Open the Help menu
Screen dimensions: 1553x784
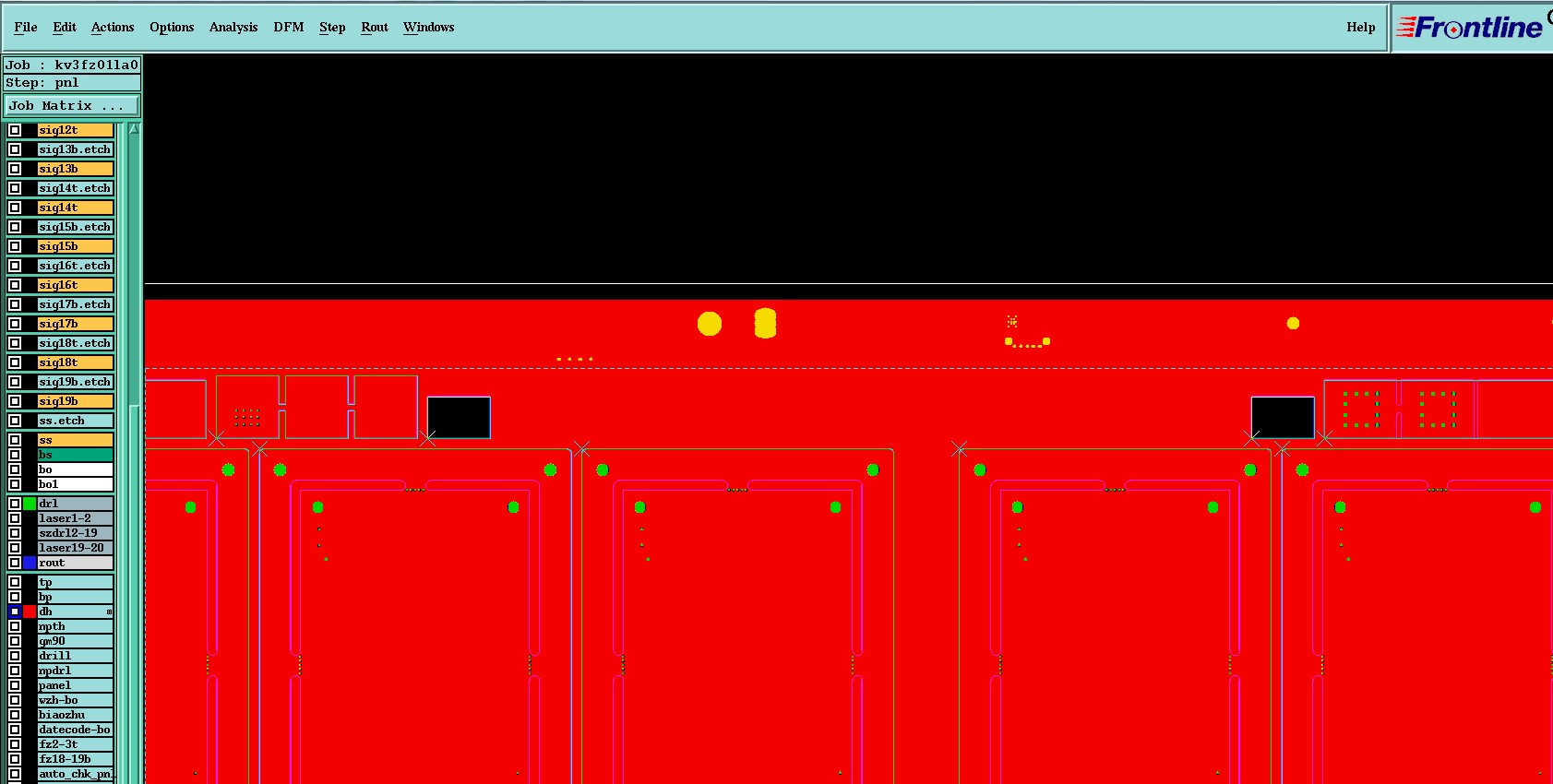point(1361,27)
